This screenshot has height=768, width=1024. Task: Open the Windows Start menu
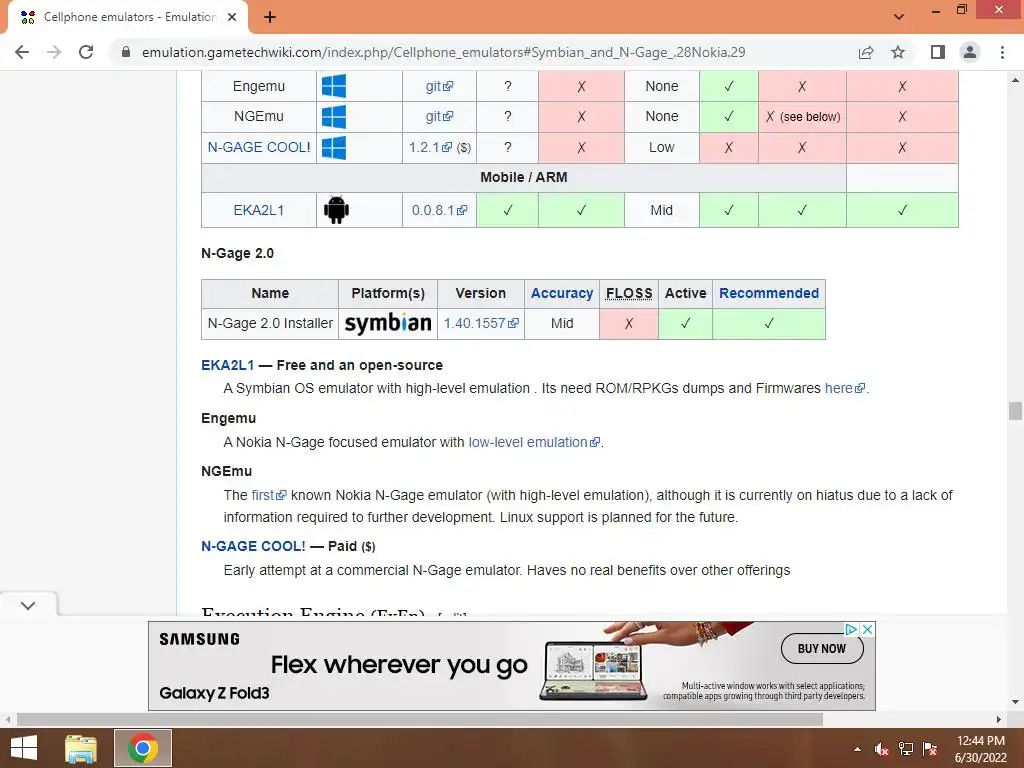(x=24, y=748)
